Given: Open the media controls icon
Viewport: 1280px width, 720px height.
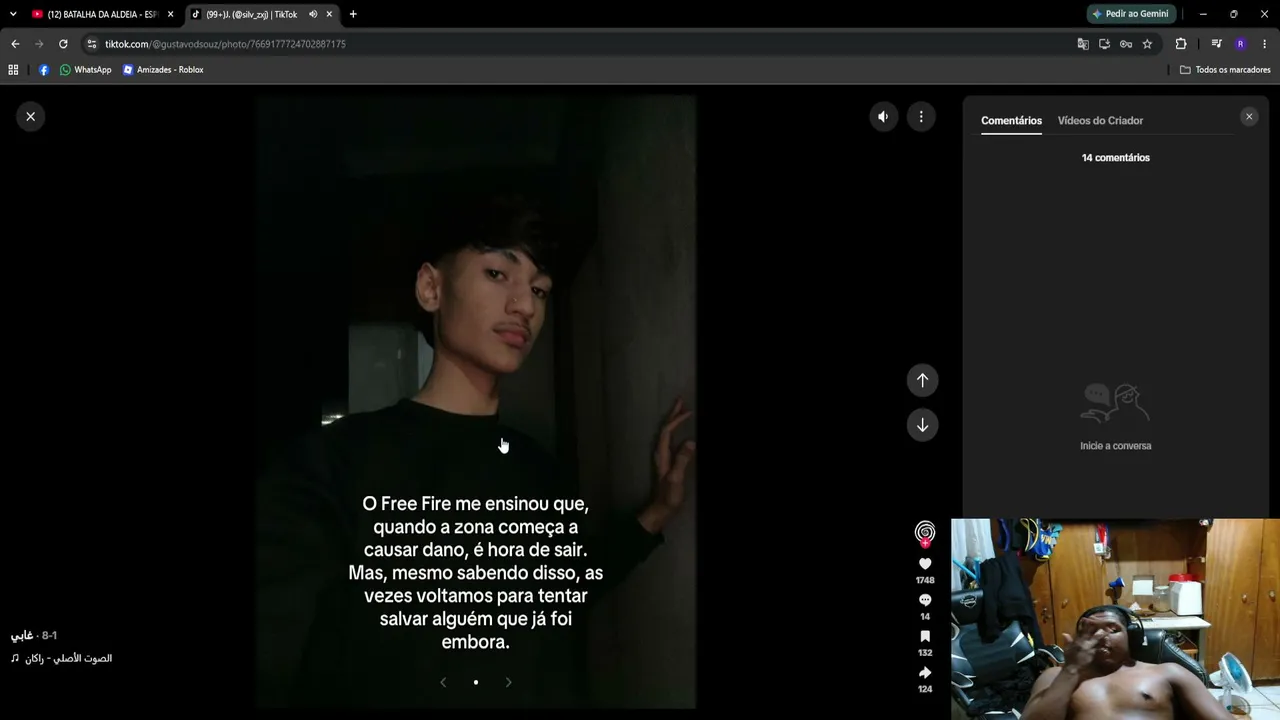Looking at the screenshot, I should point(1216,44).
